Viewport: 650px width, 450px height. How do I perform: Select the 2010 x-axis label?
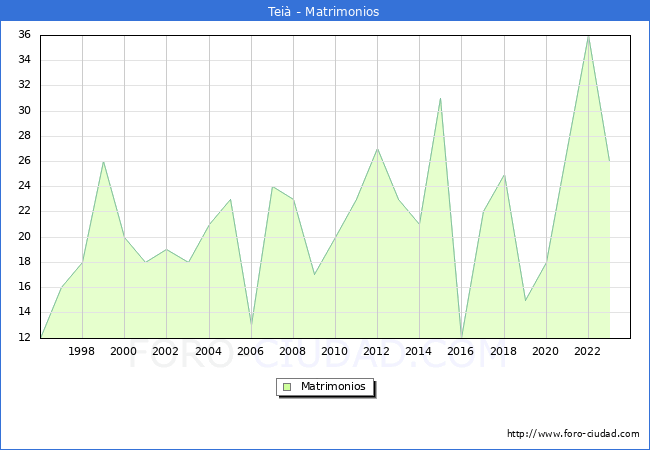pos(335,351)
